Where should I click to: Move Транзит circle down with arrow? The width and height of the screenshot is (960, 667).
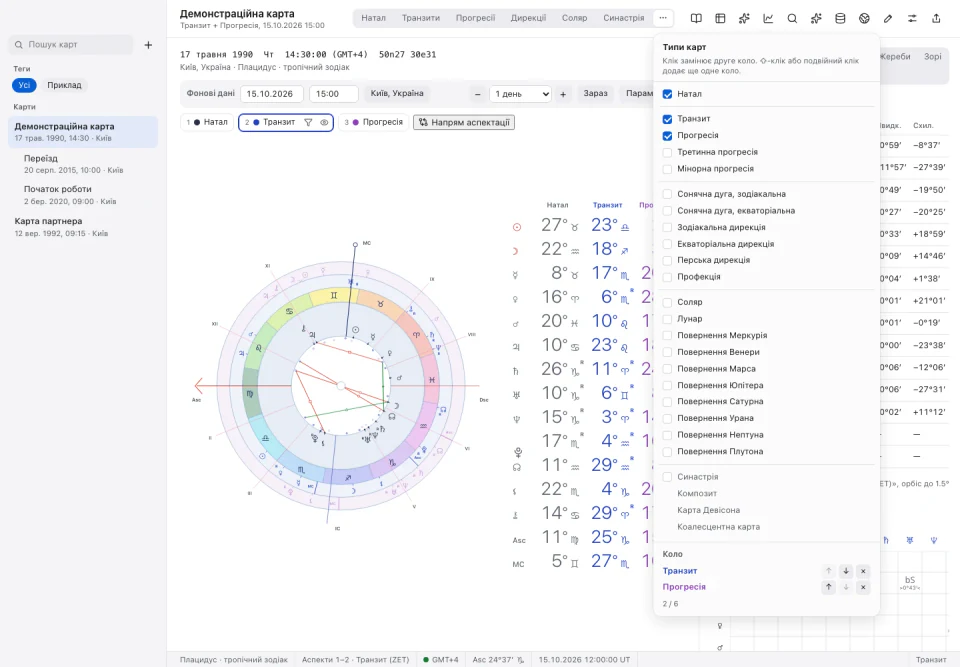846,571
